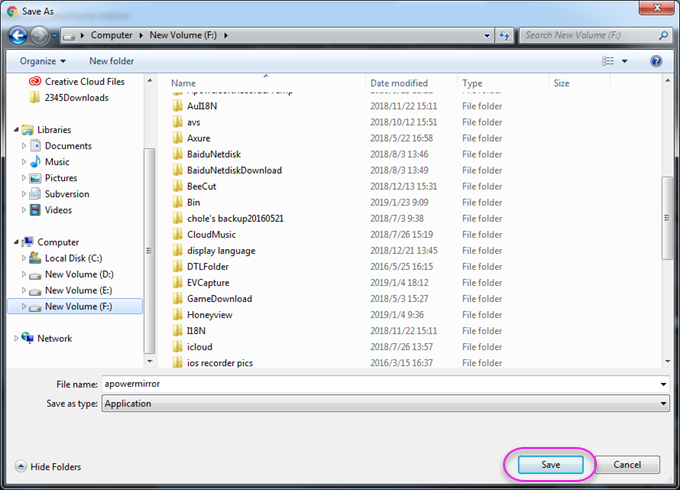Click the change view icon

[607, 61]
